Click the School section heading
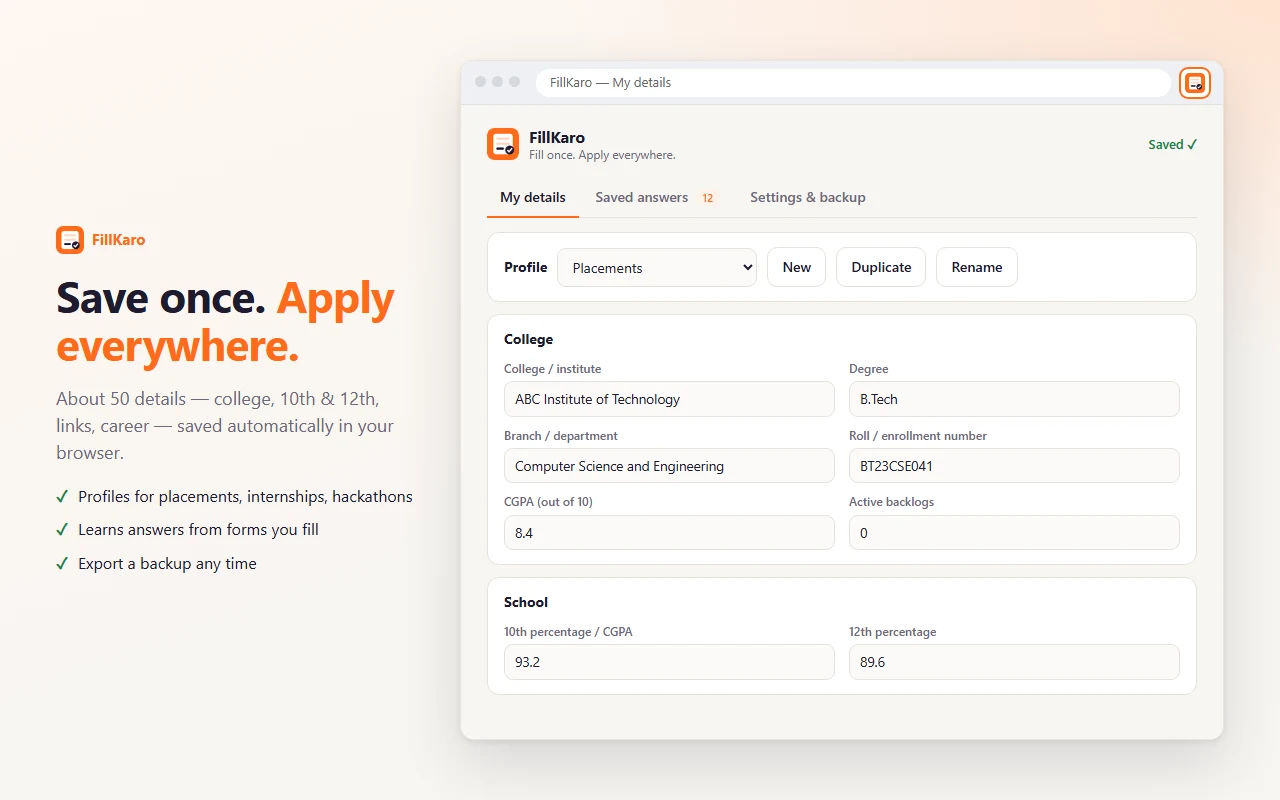The height and width of the screenshot is (800, 1280). pos(526,602)
